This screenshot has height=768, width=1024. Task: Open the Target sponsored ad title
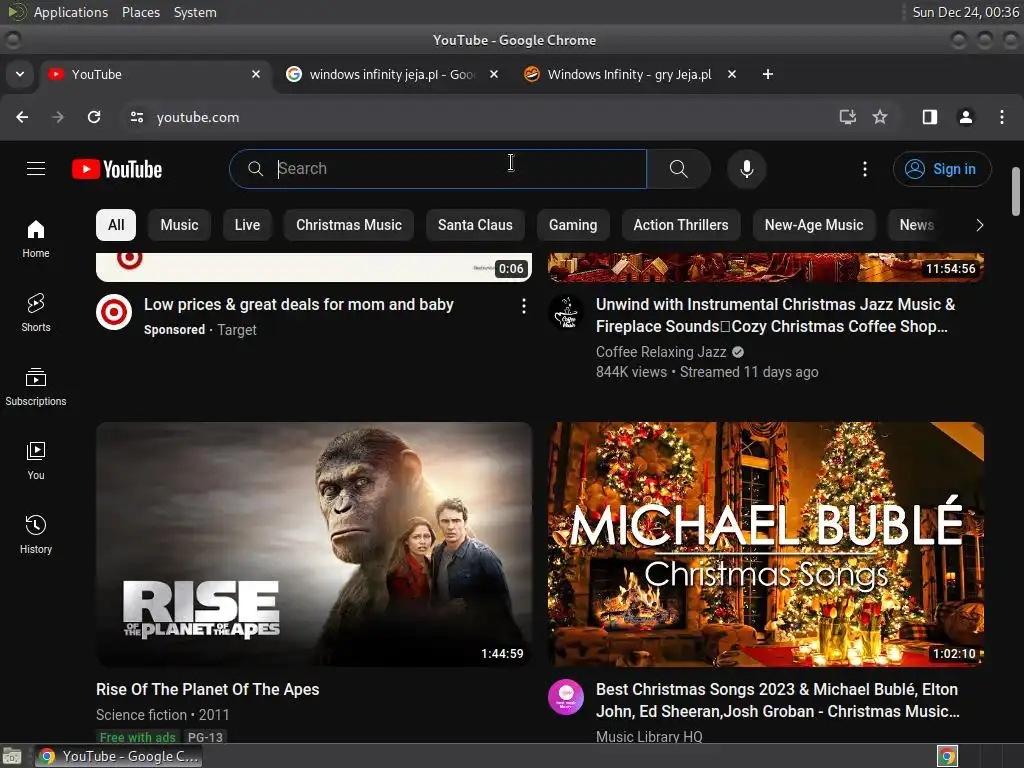coord(298,305)
